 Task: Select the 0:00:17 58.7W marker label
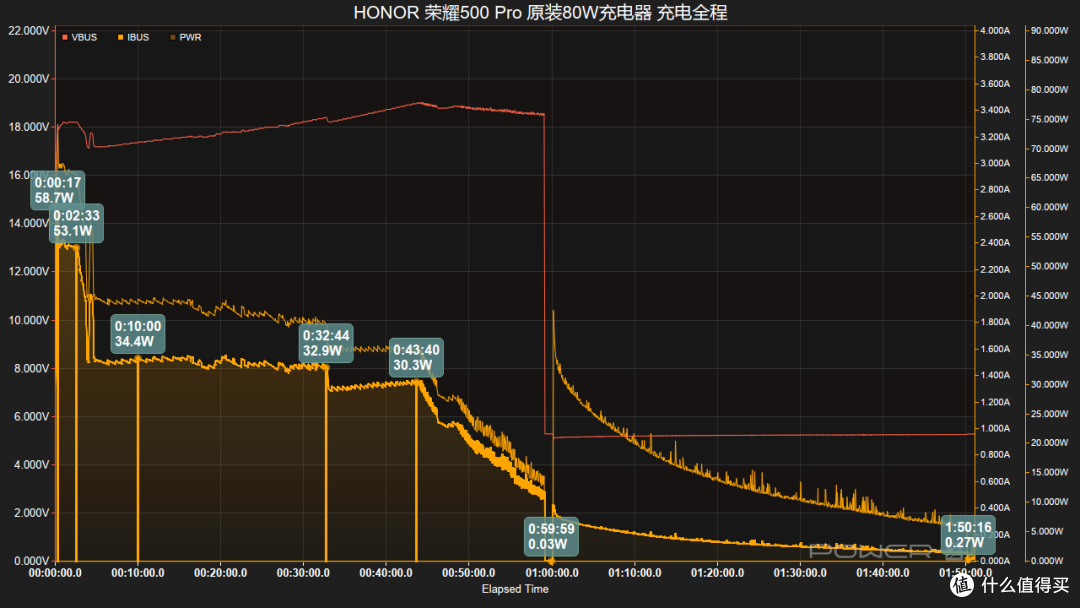[58, 190]
